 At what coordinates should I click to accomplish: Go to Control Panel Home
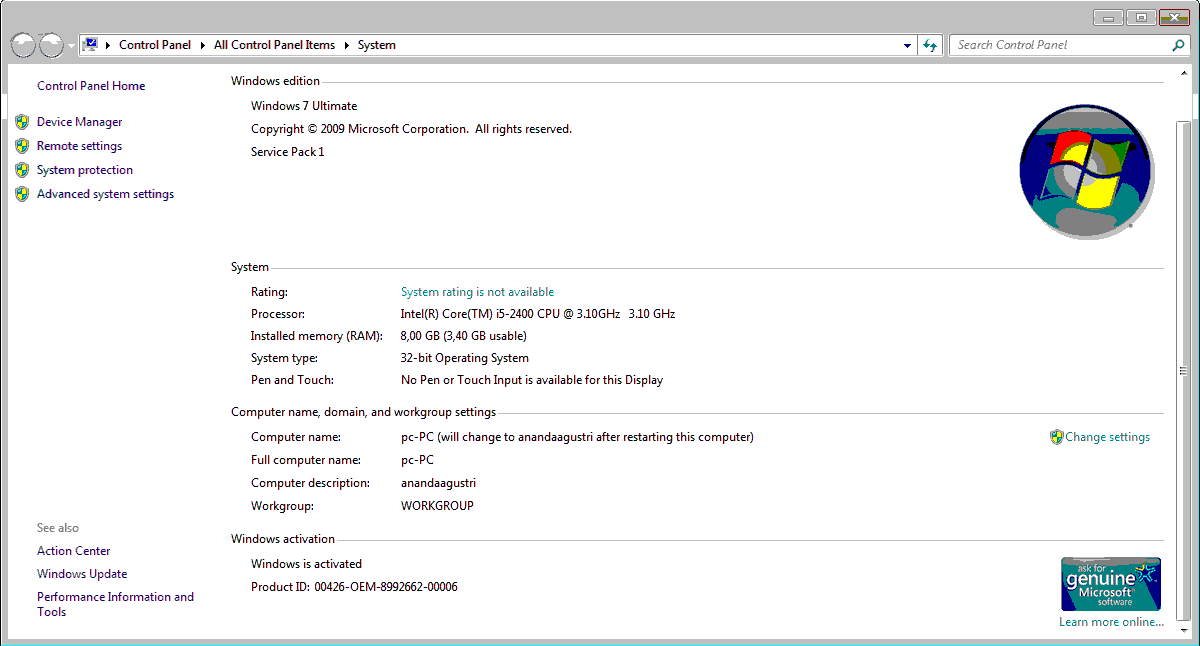coord(91,86)
